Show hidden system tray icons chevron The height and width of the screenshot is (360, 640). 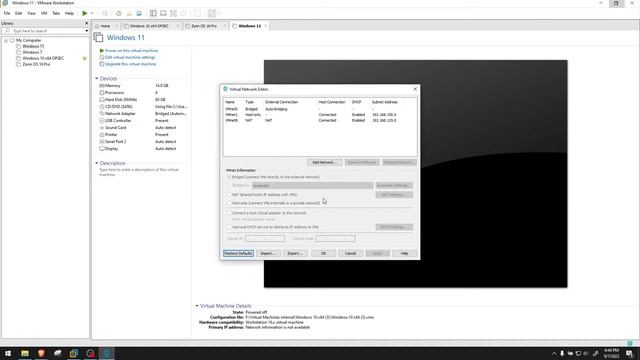[x=554, y=353]
